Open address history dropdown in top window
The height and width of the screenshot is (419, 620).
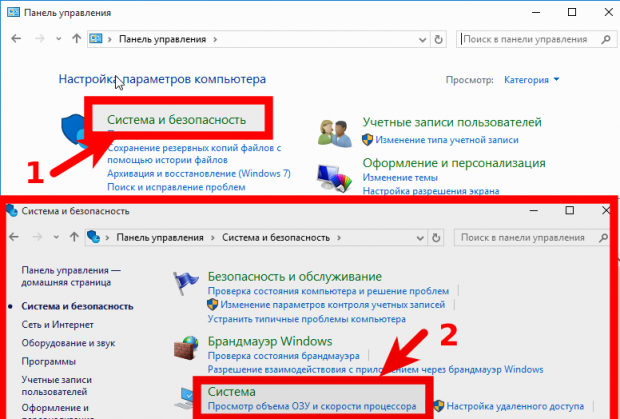(422, 40)
